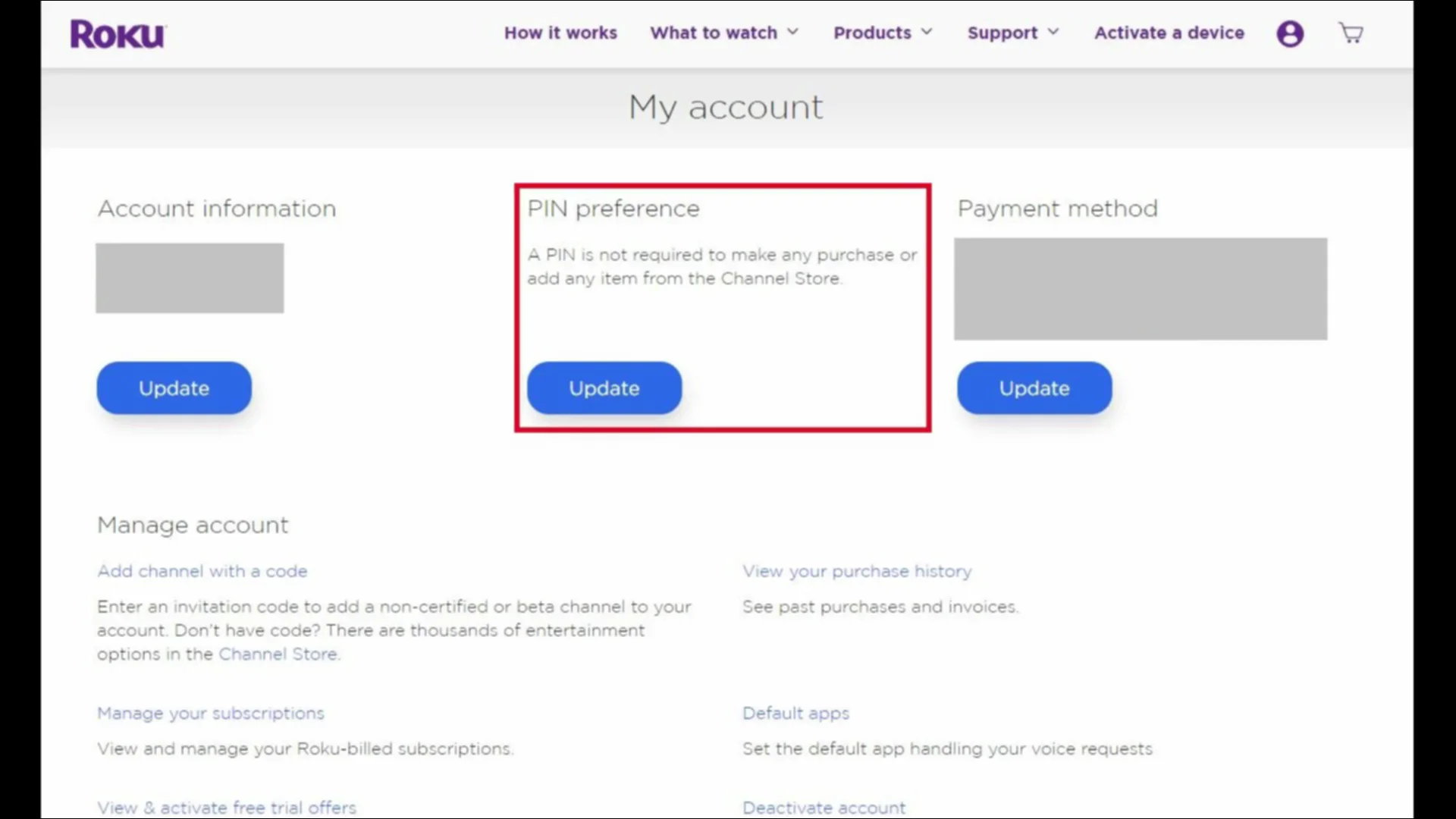
Task: Open View & activate free trial offers
Action: pos(227,808)
